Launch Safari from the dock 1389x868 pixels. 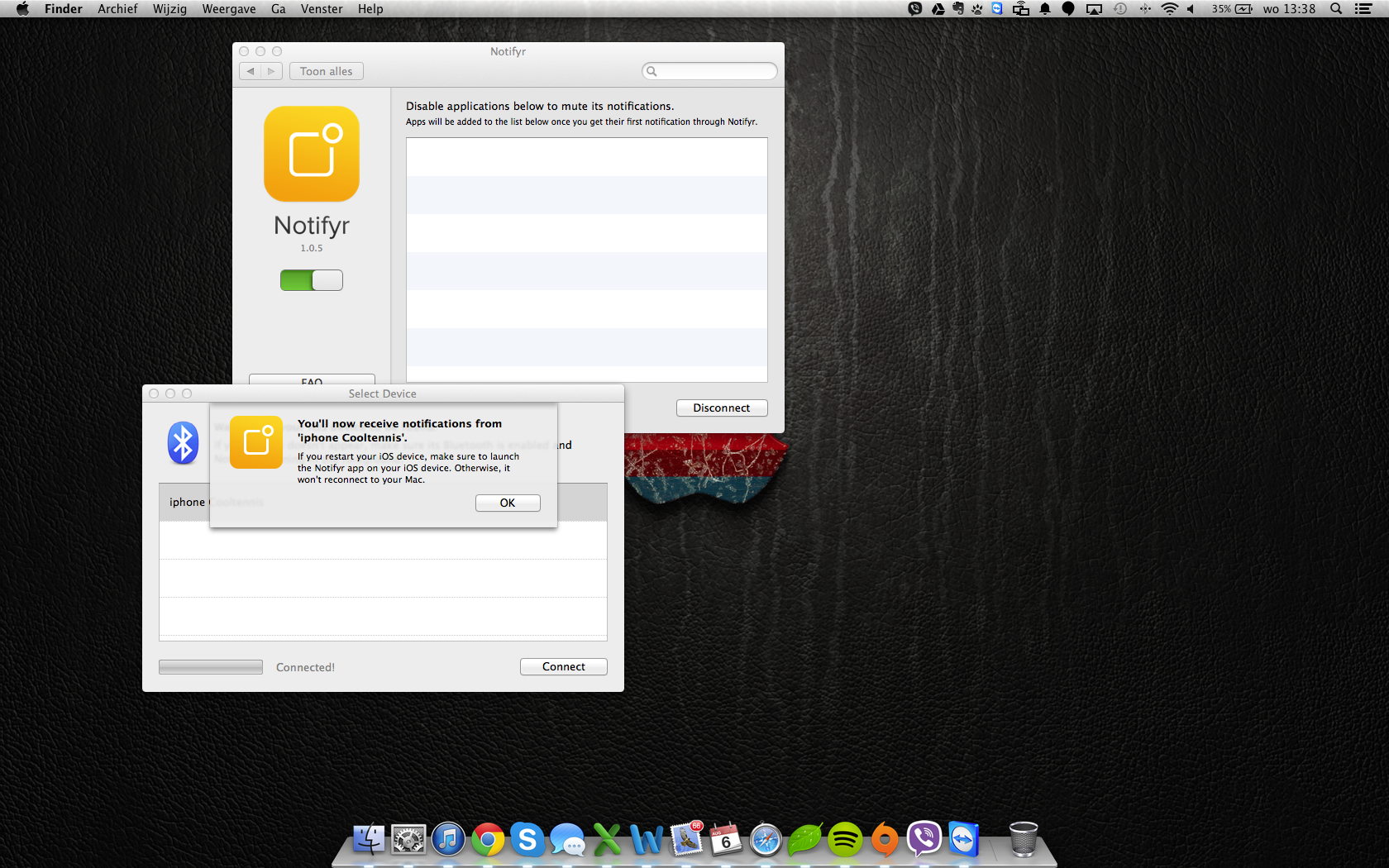coord(766,840)
